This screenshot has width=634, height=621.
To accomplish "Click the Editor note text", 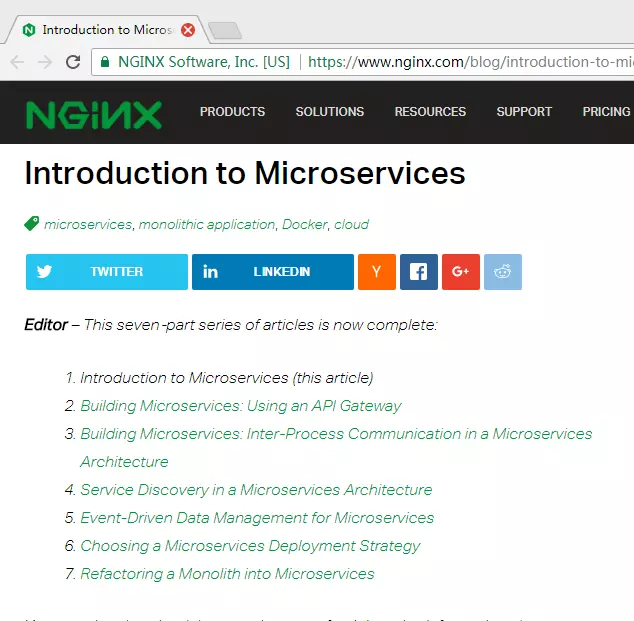I will coord(231,325).
